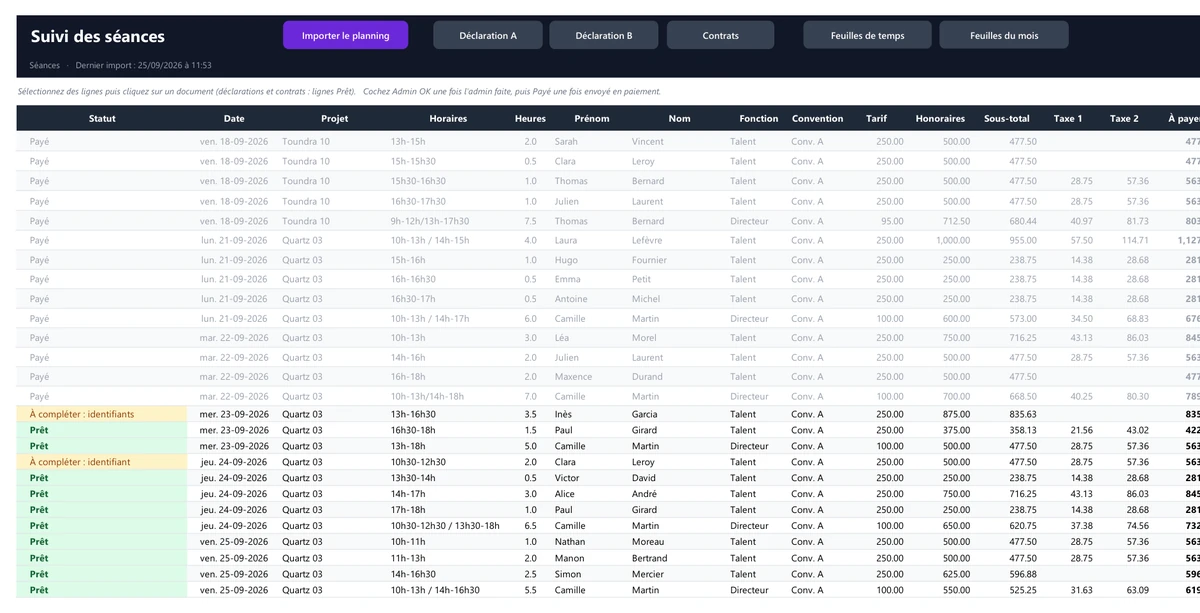Click the surname "Mercier"

648,574
